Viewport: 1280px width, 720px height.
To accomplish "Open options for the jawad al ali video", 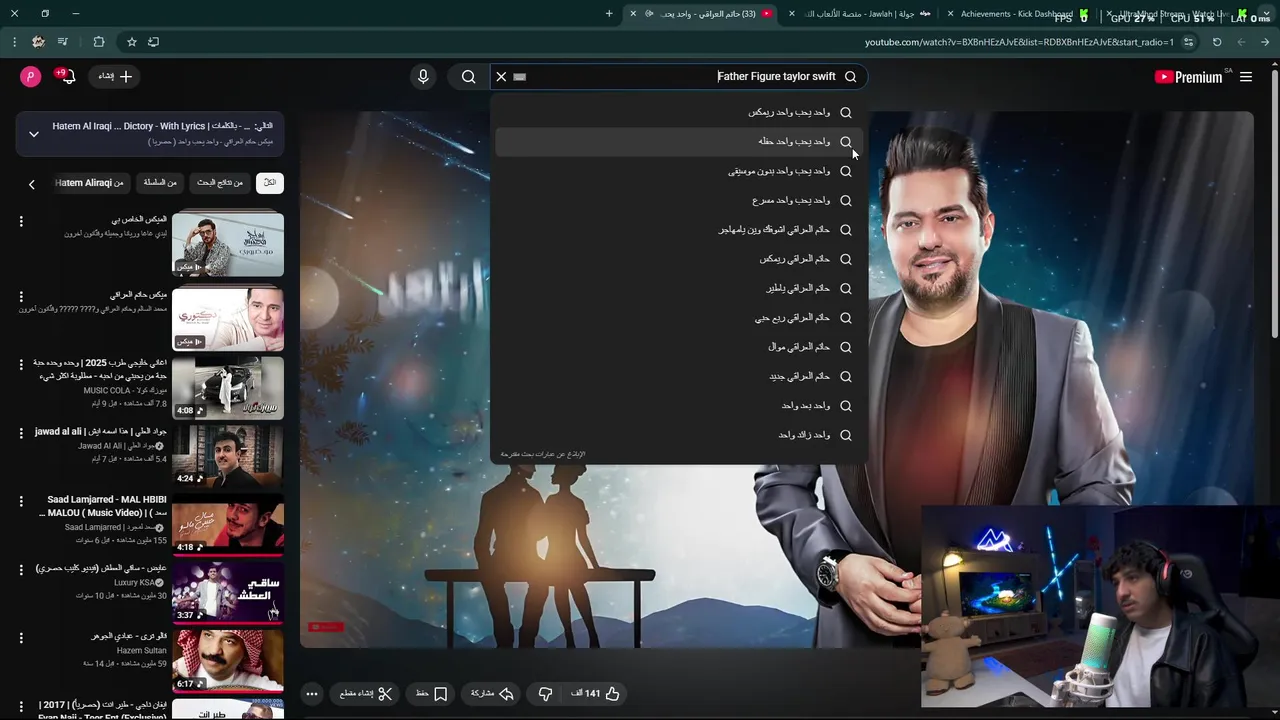I will tap(21, 433).
